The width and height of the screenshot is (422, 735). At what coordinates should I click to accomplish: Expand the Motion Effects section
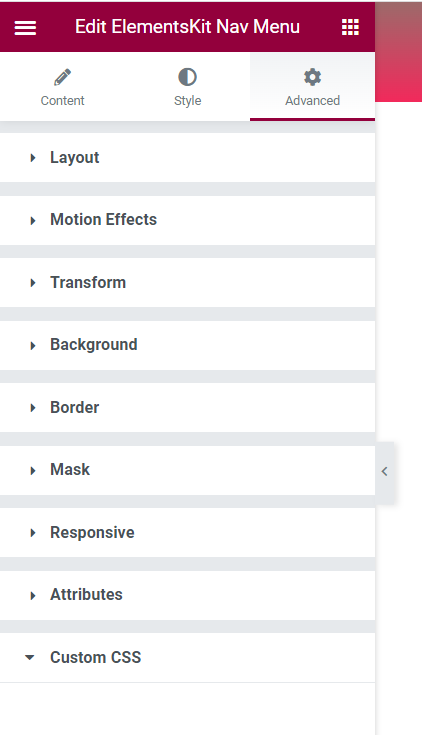[x=188, y=220]
